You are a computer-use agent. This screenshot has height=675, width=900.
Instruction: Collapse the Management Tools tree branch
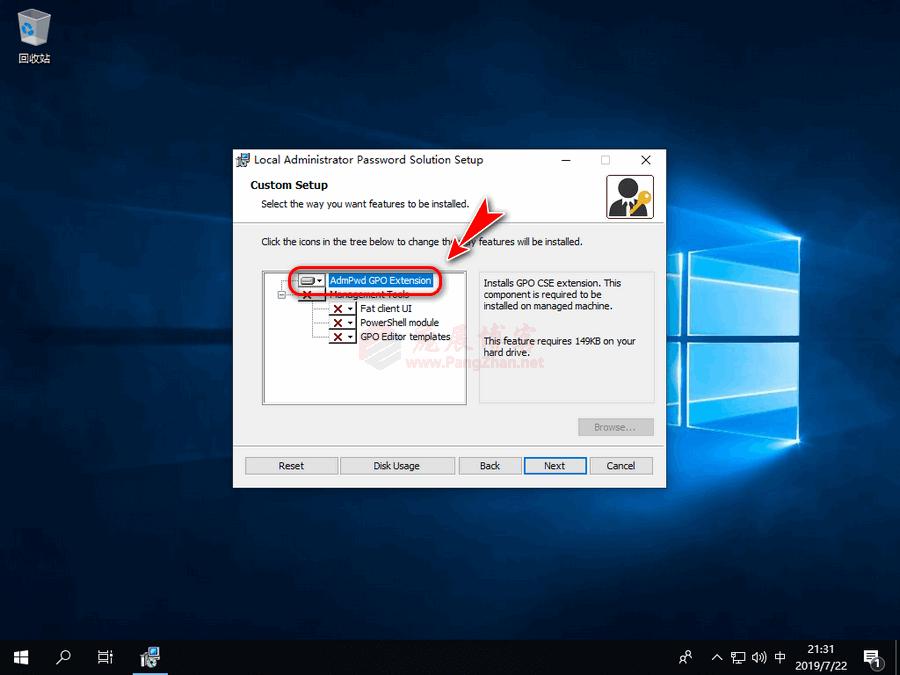coord(281,295)
